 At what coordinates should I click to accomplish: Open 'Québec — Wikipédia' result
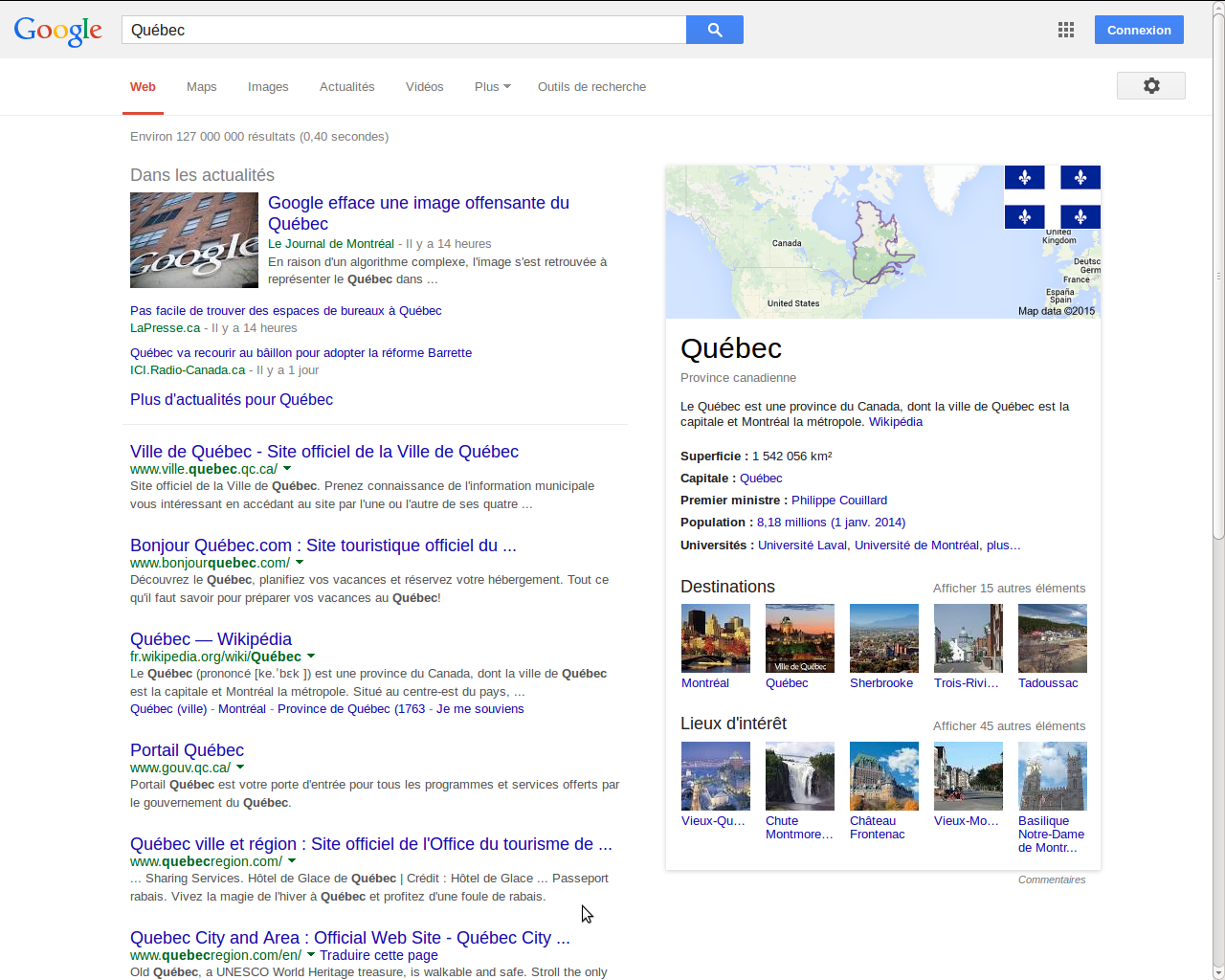(211, 639)
